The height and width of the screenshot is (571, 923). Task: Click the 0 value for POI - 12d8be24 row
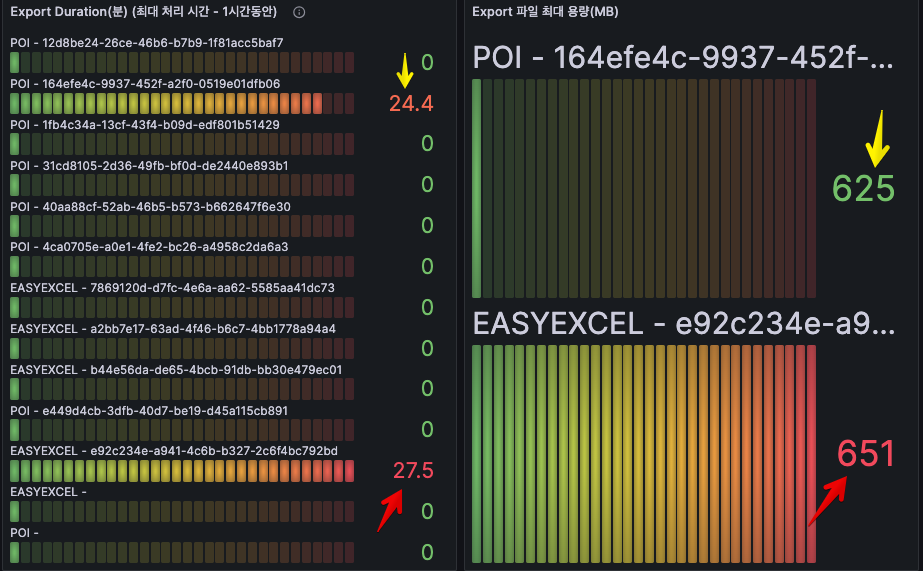pos(427,62)
